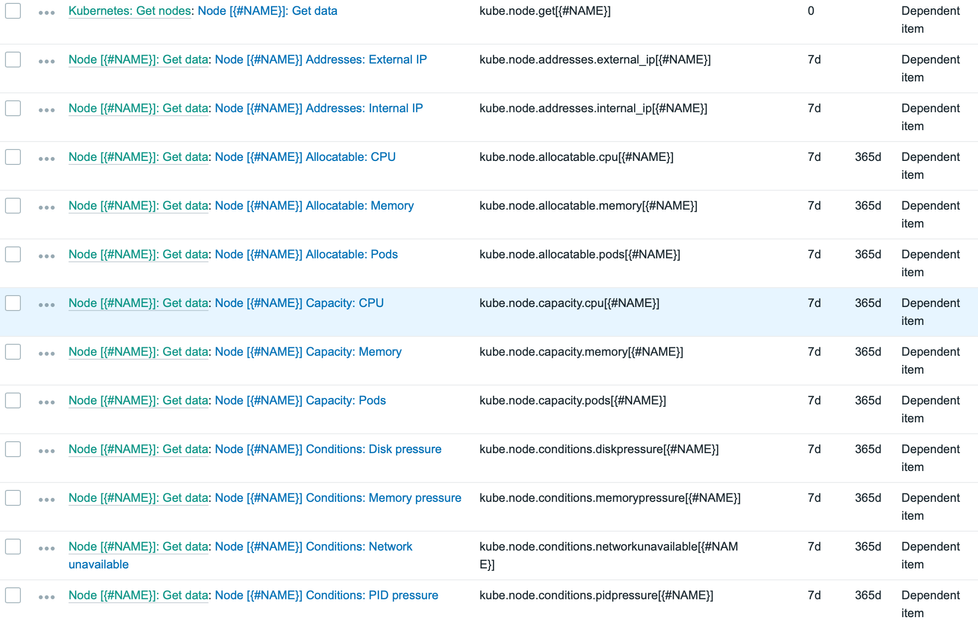Click the key kube.node.get[{#NAME}]
The height and width of the screenshot is (626, 978).
(x=545, y=11)
